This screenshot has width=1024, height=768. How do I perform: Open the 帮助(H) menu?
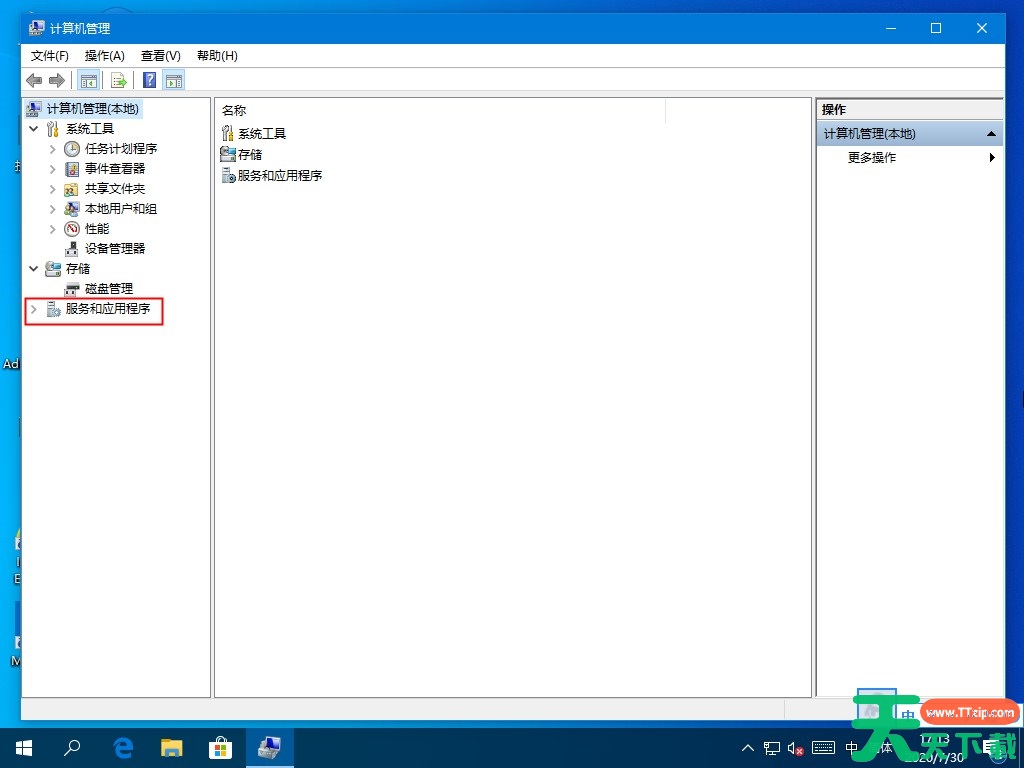point(217,56)
